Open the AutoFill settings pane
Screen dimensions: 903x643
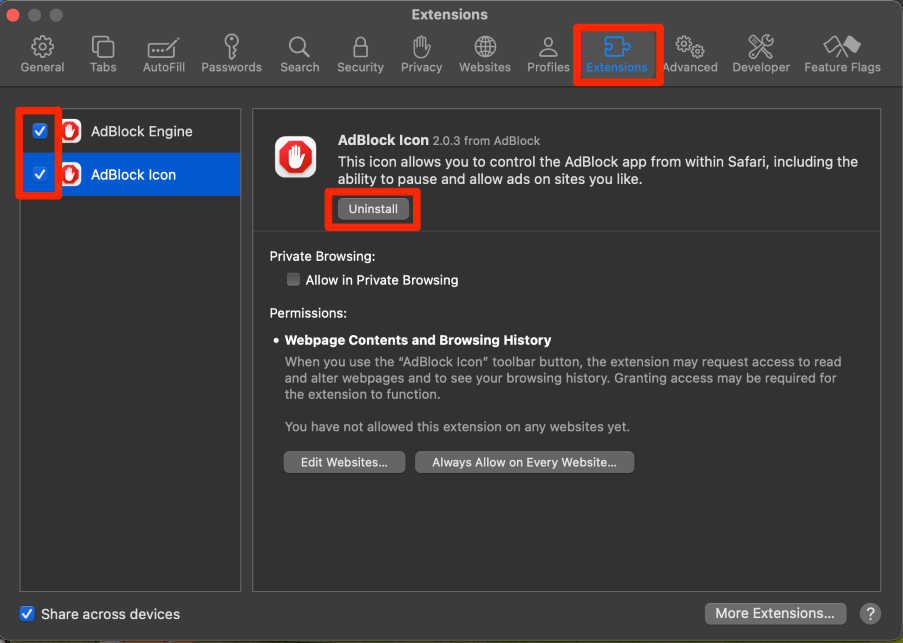[164, 54]
